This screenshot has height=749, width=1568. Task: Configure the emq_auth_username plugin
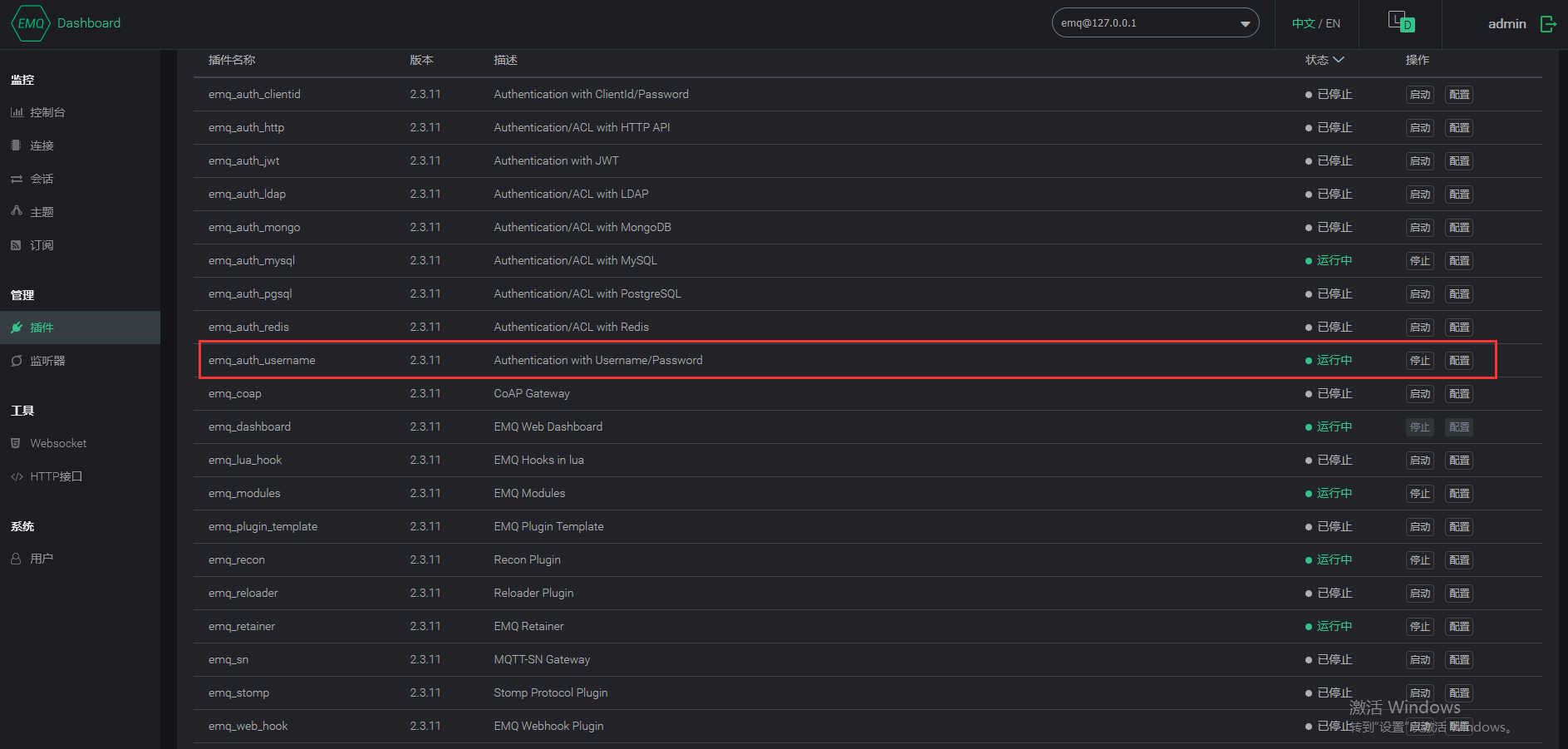(x=1459, y=361)
